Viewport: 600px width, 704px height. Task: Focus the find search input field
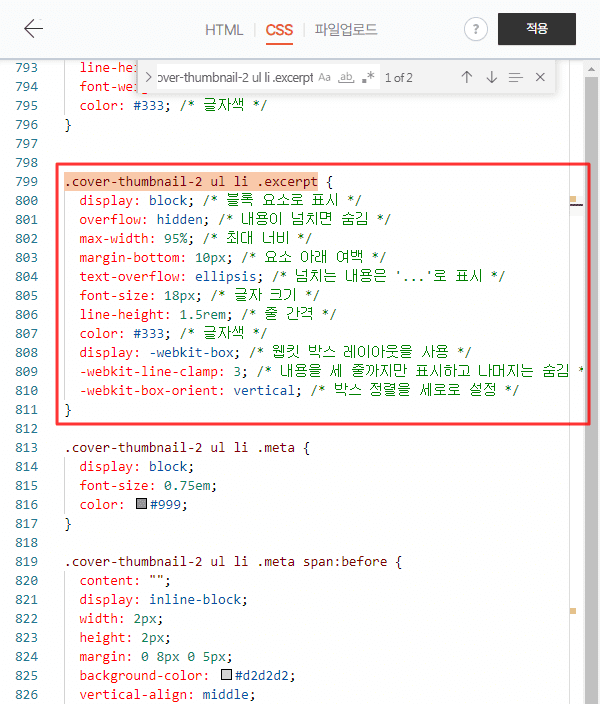coord(234,78)
